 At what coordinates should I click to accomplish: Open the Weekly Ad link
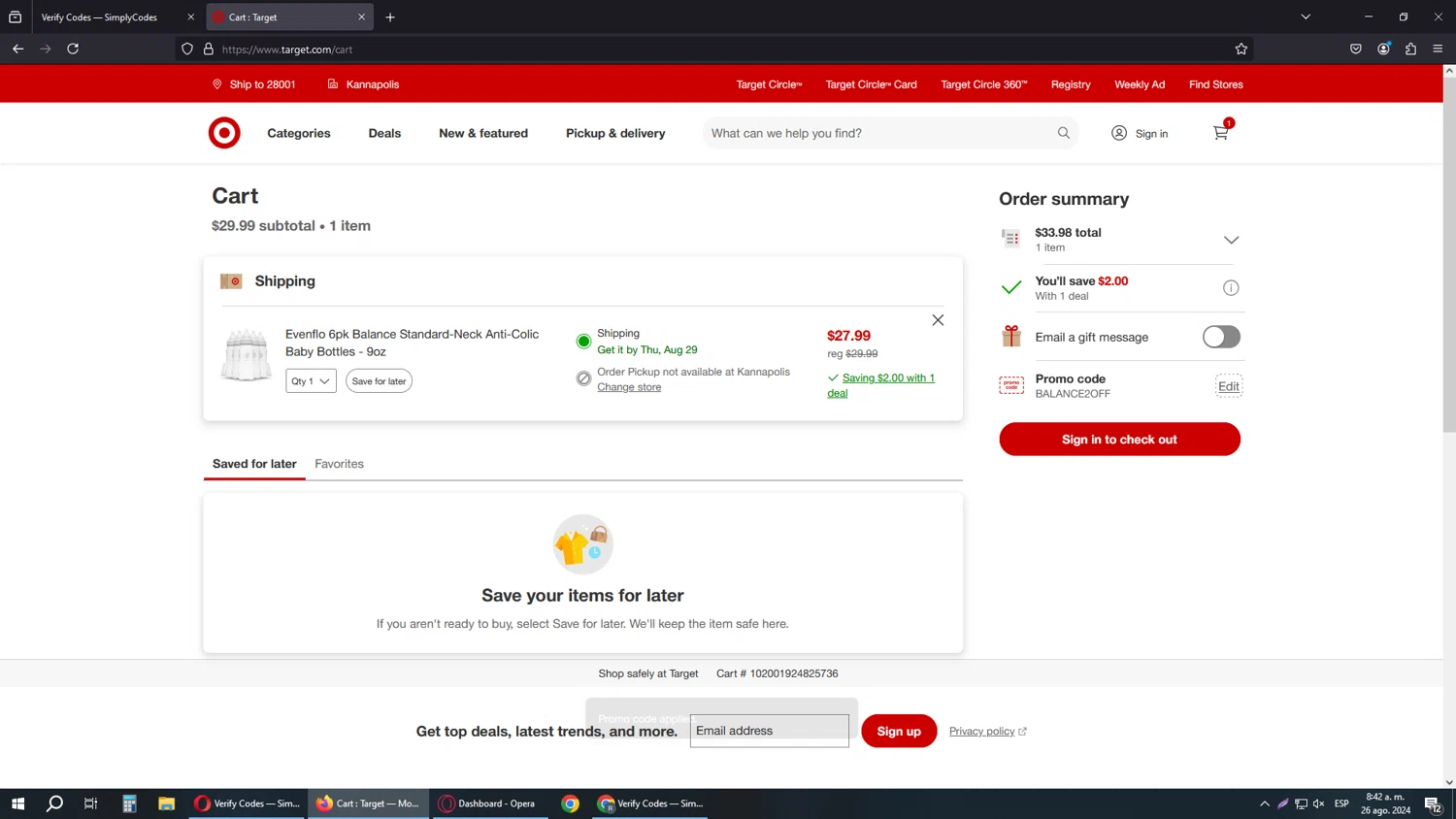pos(1140,84)
